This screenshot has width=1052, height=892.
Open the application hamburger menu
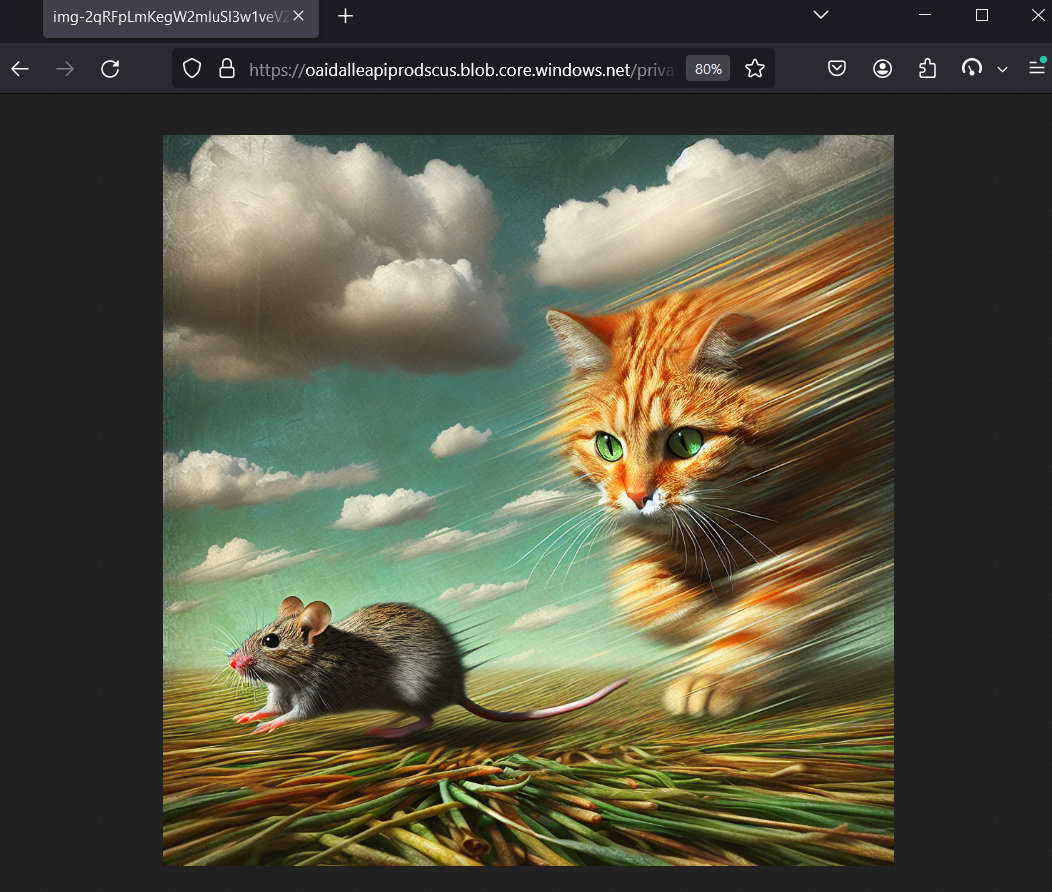click(x=1036, y=68)
